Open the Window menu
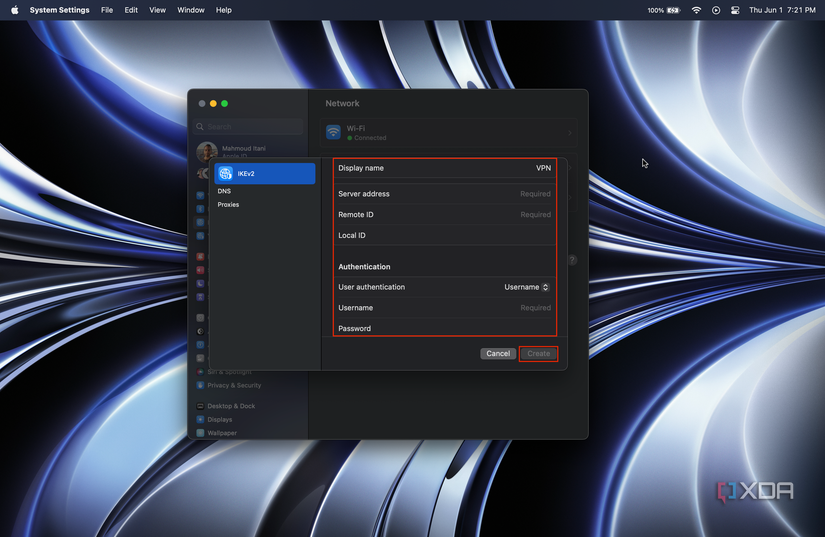825x537 pixels. (191, 10)
